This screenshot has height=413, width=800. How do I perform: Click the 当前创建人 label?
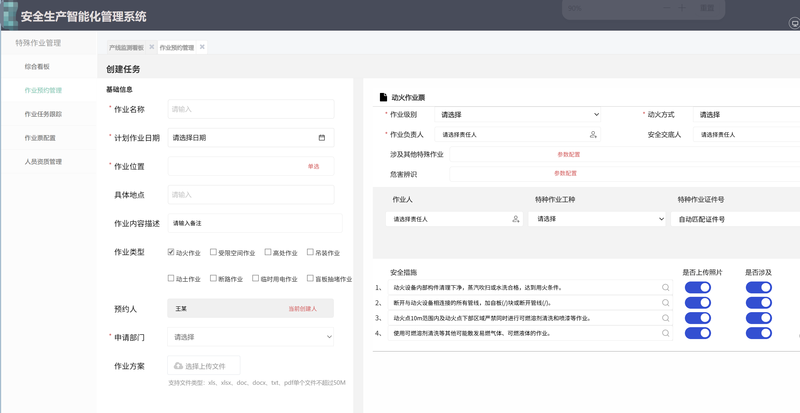[303, 309]
